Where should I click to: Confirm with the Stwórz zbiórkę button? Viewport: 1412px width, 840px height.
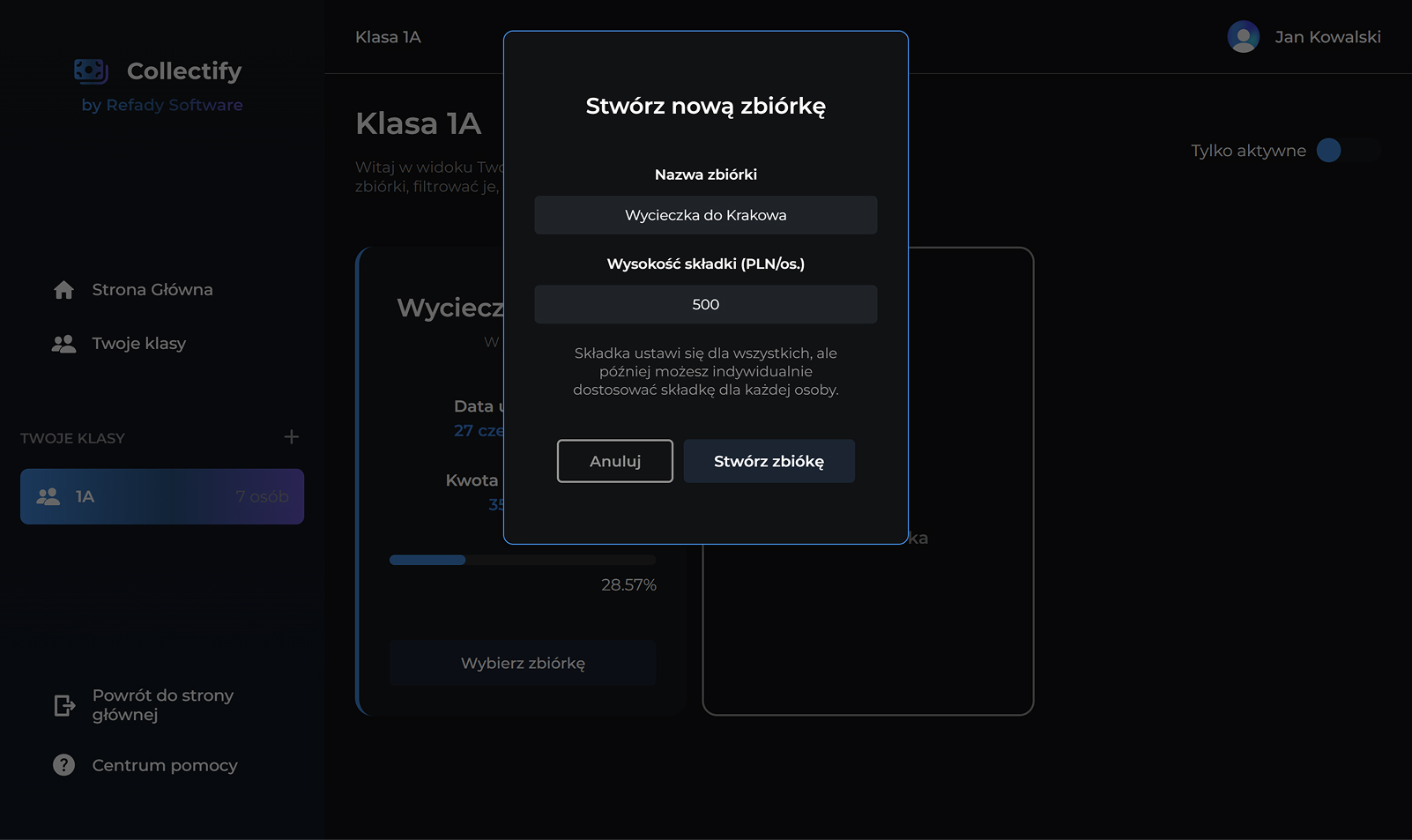point(769,461)
